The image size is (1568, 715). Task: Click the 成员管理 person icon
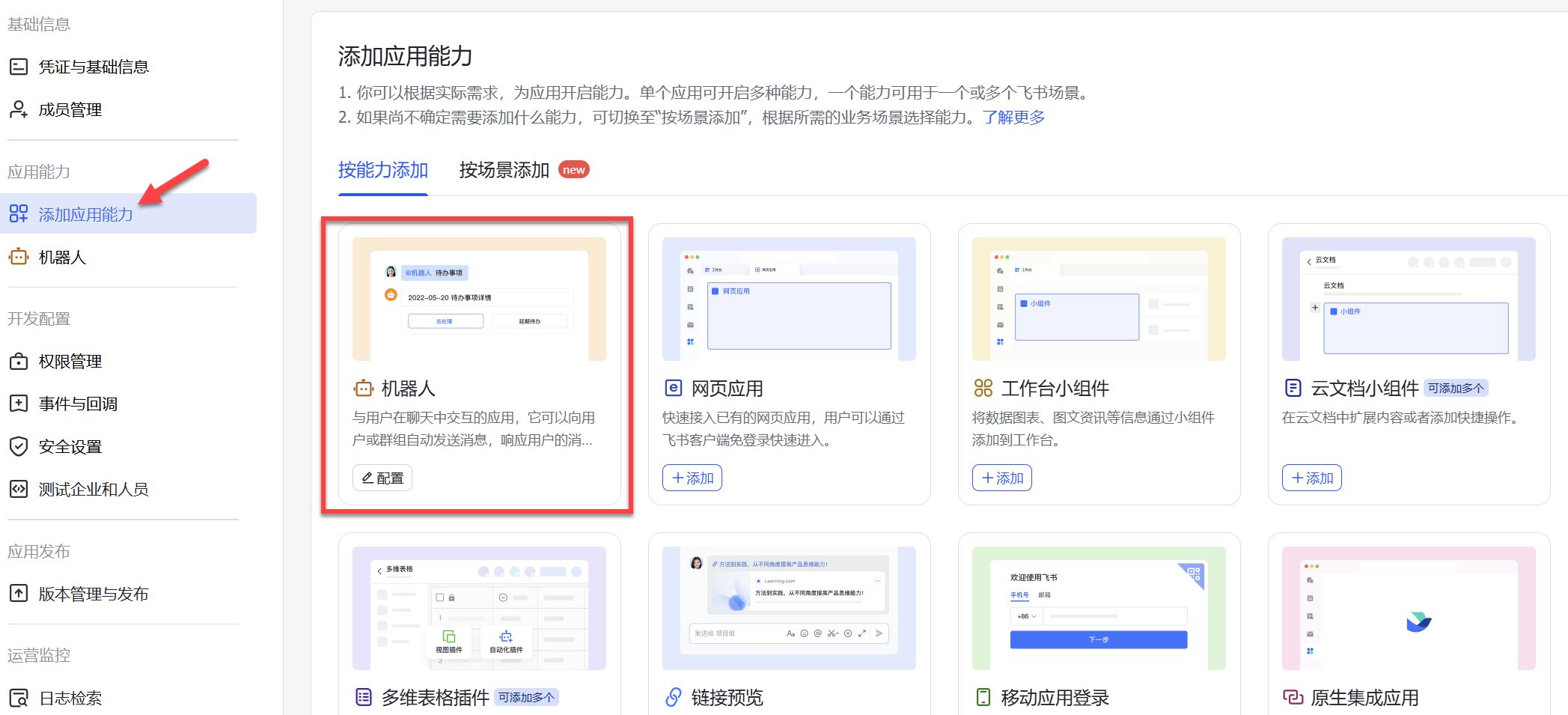coord(19,109)
